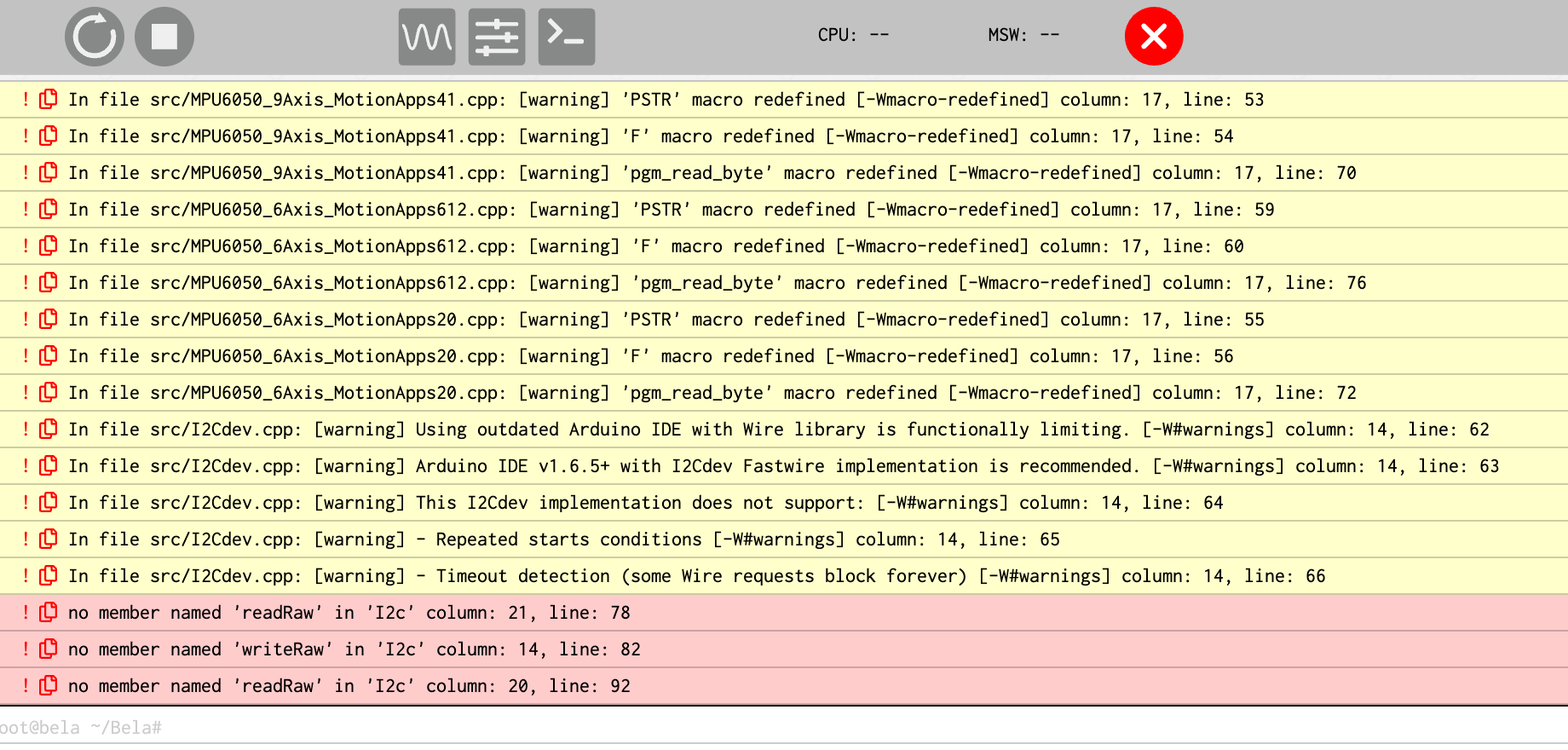Click the red error status icon
This screenshot has width=1568, height=750.
1154,37
